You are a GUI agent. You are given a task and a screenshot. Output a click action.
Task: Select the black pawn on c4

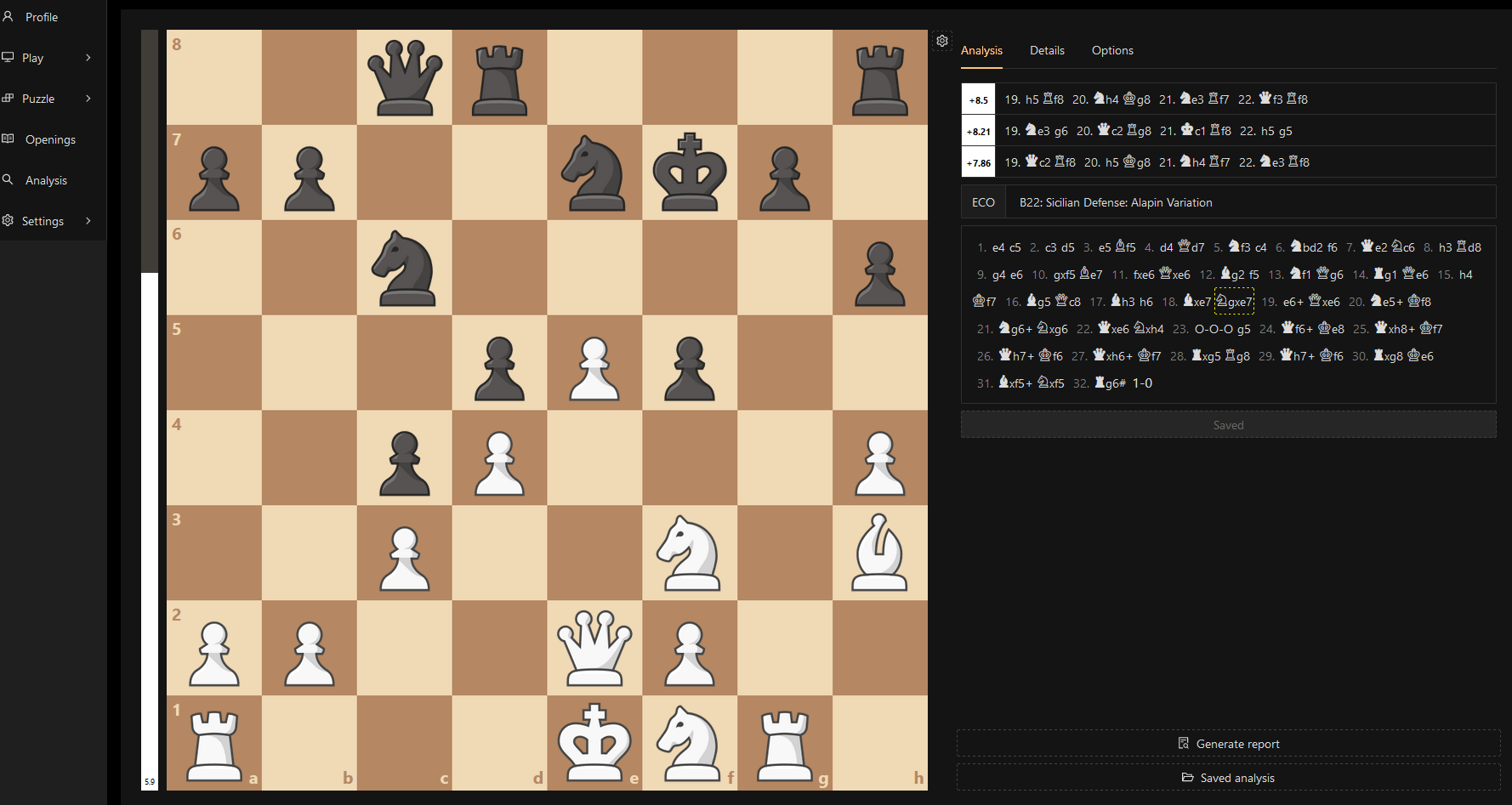[x=405, y=462]
